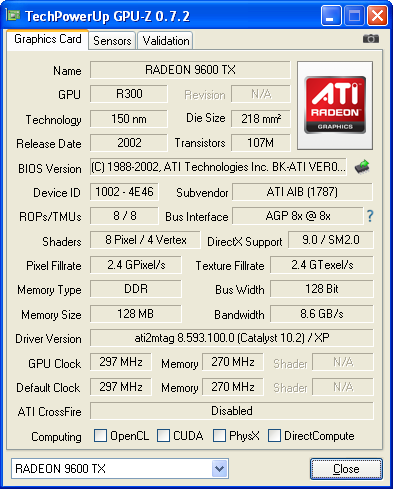Click the bus interface question mark
This screenshot has height=489, width=393.
point(370,216)
